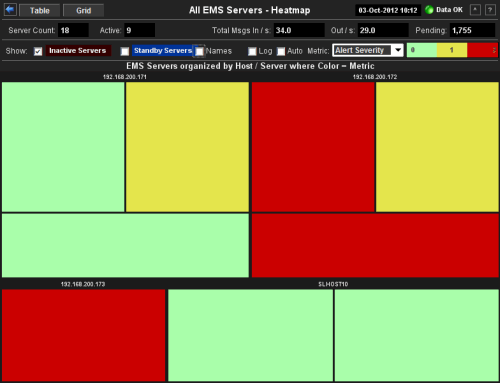The height and width of the screenshot is (383, 500).
Task: Click the heatmap title about Host / Server
Action: click(x=250, y=66)
